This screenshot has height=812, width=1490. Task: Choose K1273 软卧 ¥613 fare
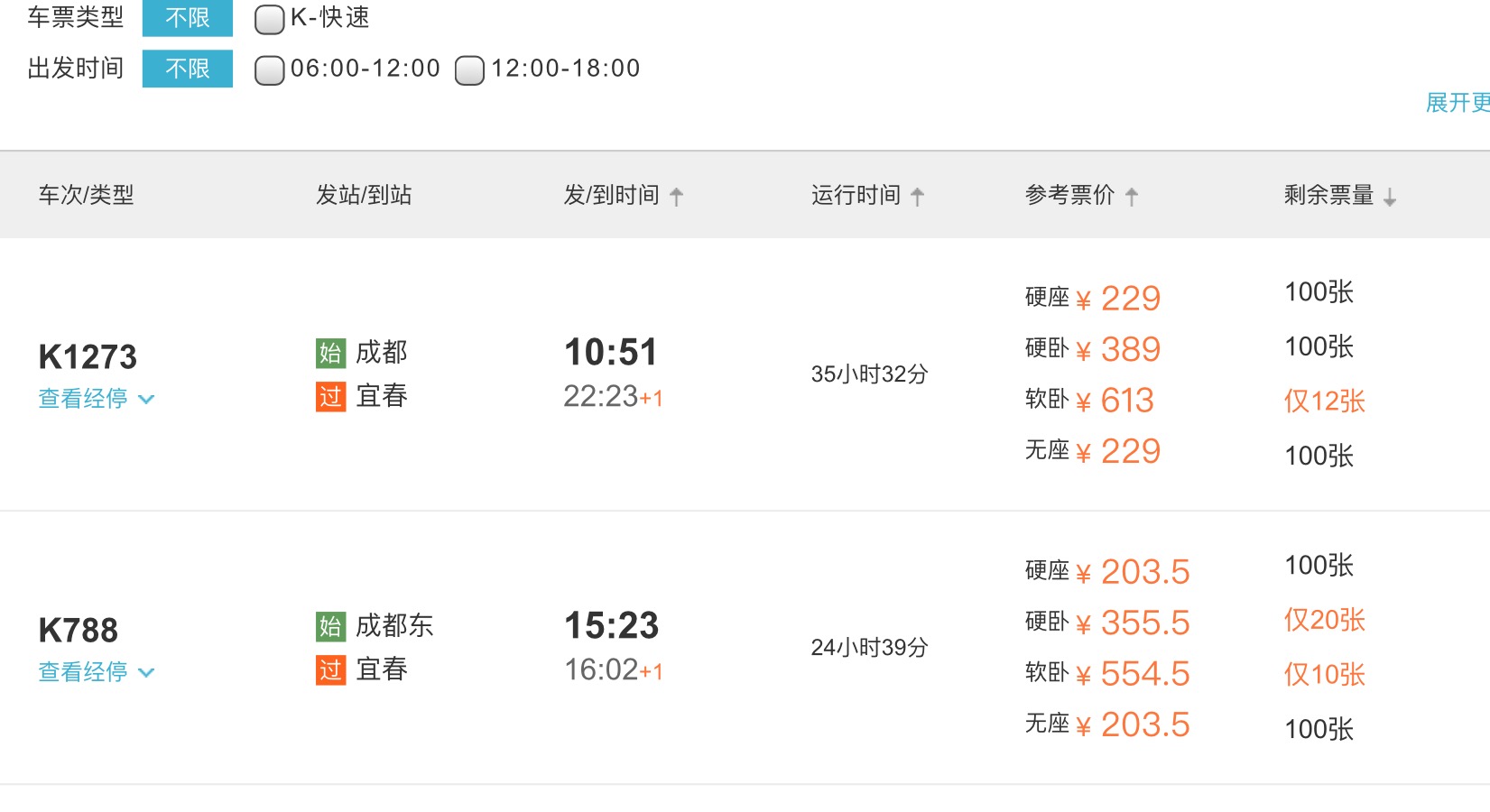(x=1089, y=400)
